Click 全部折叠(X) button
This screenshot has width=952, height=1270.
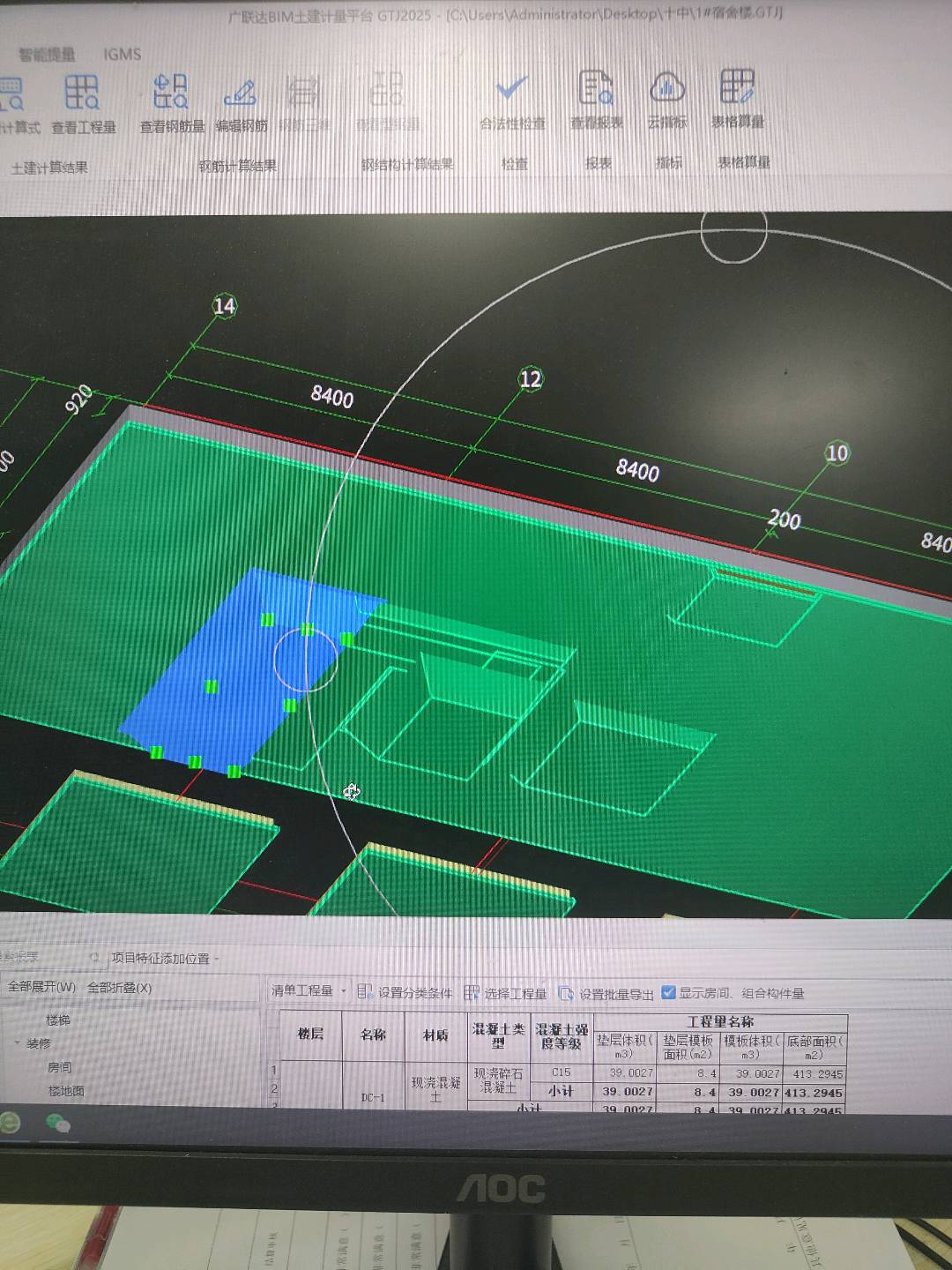[x=119, y=988]
